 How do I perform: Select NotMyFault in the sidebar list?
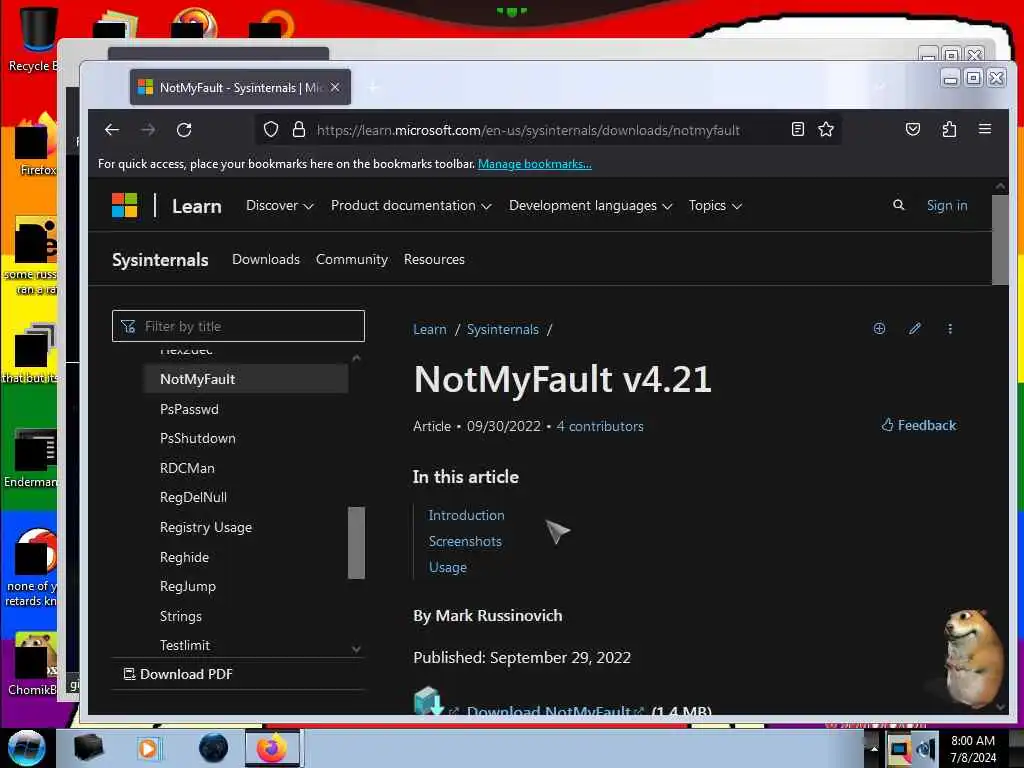[x=246, y=379]
